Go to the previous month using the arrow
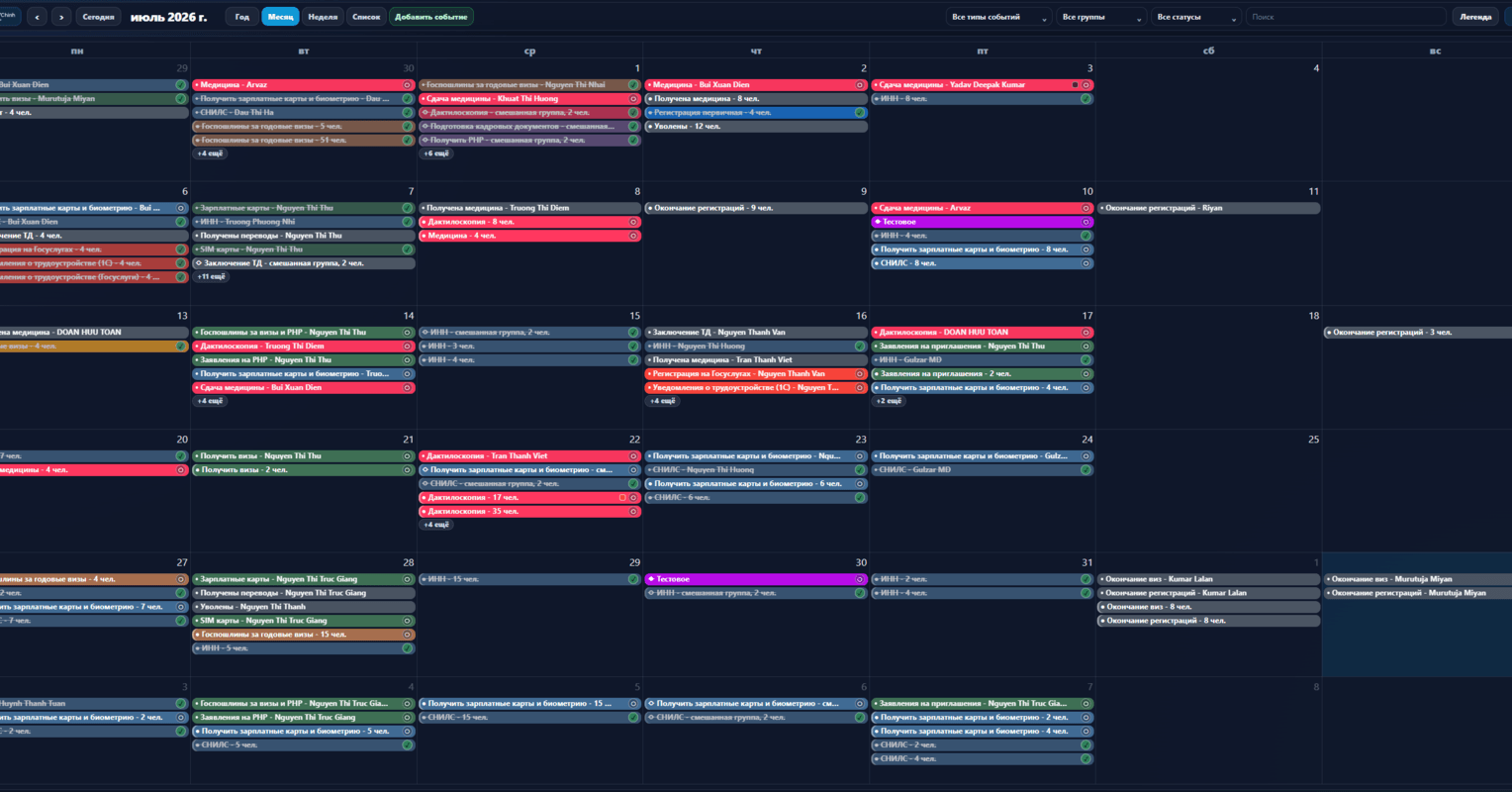1512x792 pixels. pyautogui.click(x=38, y=17)
